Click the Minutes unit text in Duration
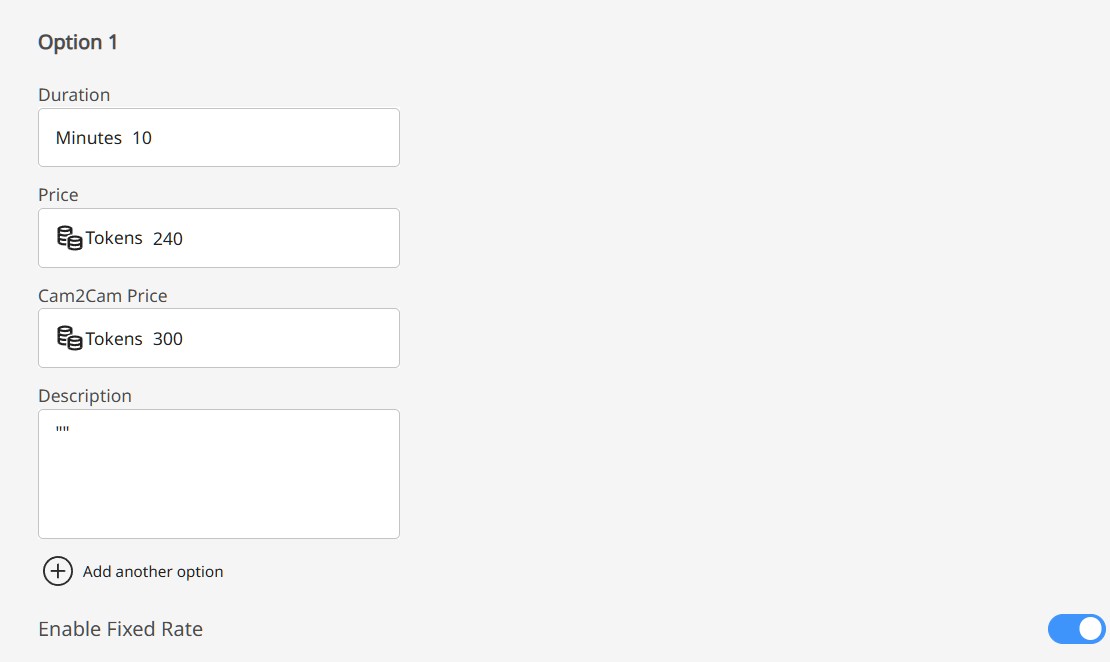The width and height of the screenshot is (1110, 662). pos(89,138)
